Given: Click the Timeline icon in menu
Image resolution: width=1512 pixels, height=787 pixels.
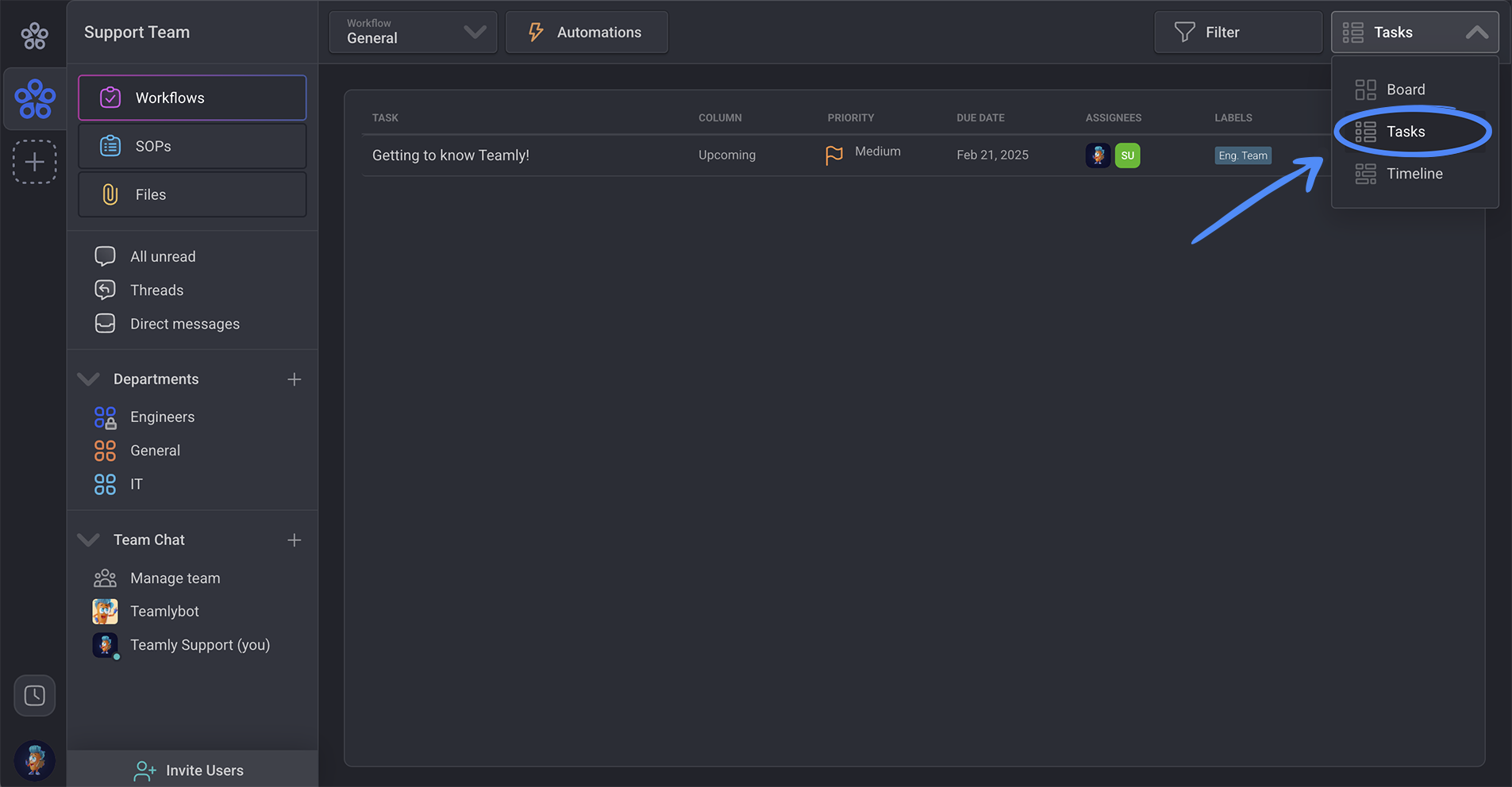Looking at the screenshot, I should click(1365, 174).
